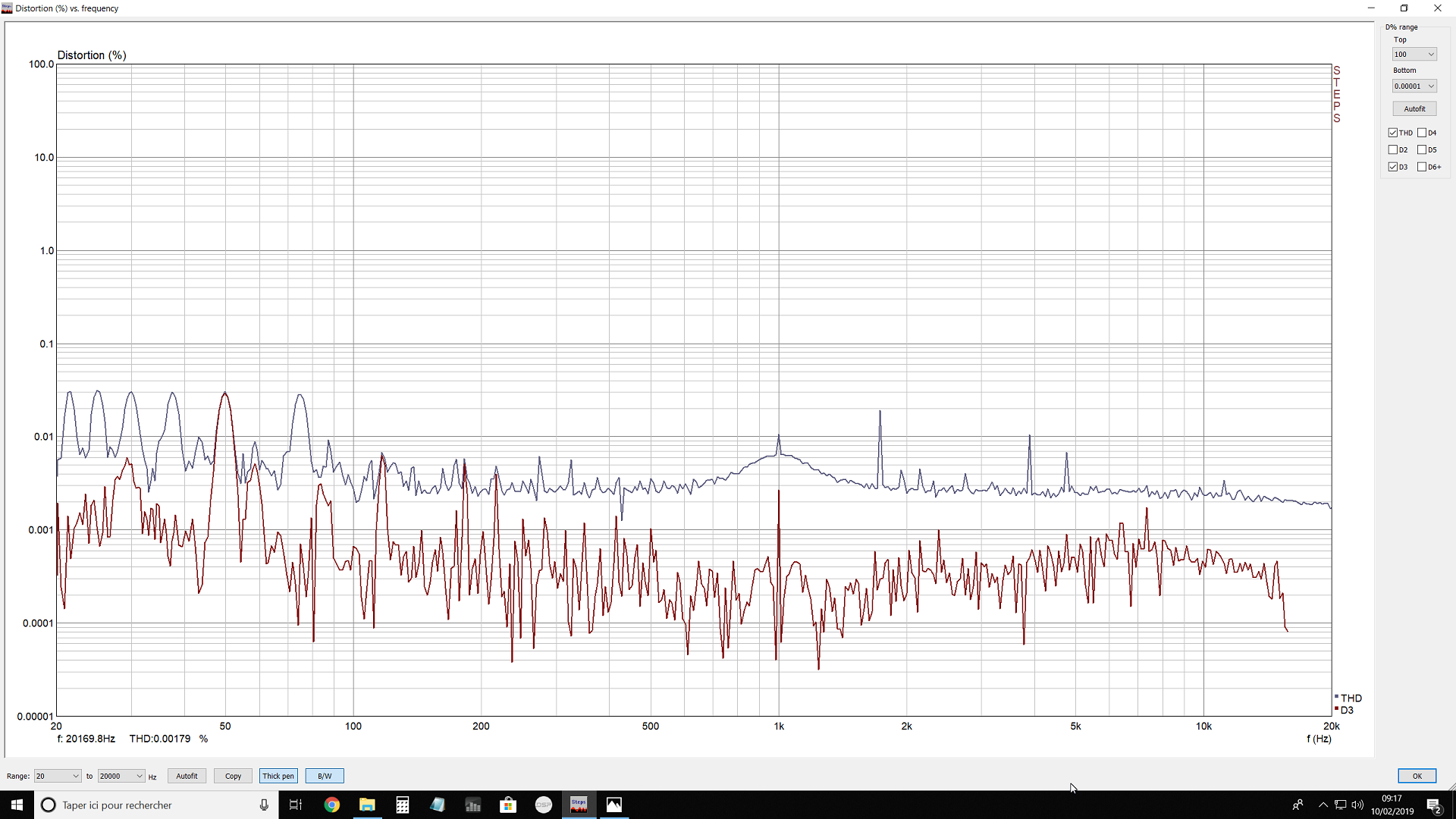Open the volume tray icon

tap(1357, 805)
